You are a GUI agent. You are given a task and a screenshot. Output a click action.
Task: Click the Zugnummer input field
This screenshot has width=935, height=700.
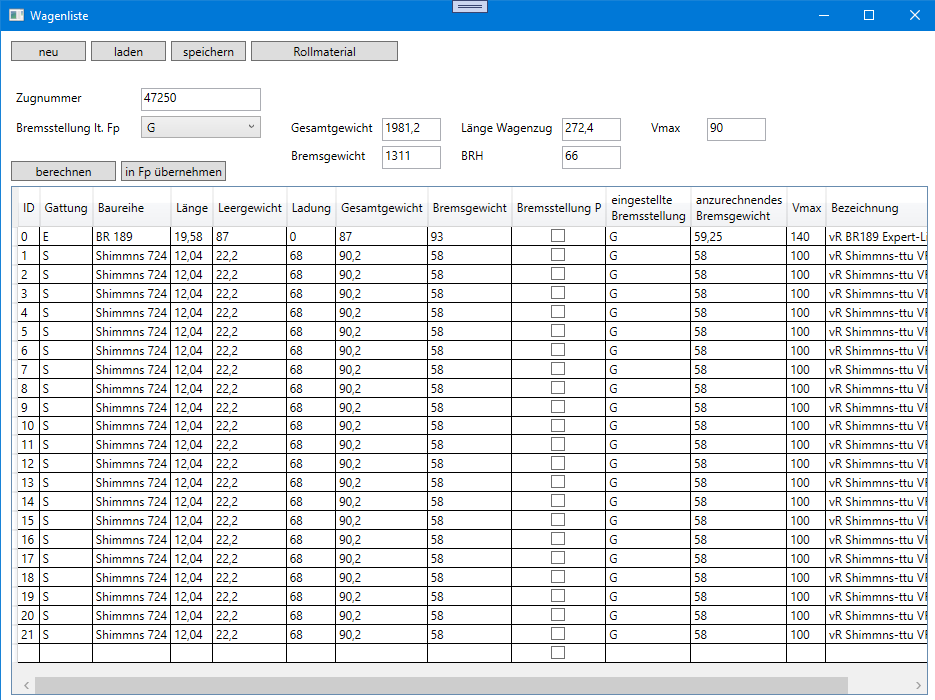click(x=201, y=99)
